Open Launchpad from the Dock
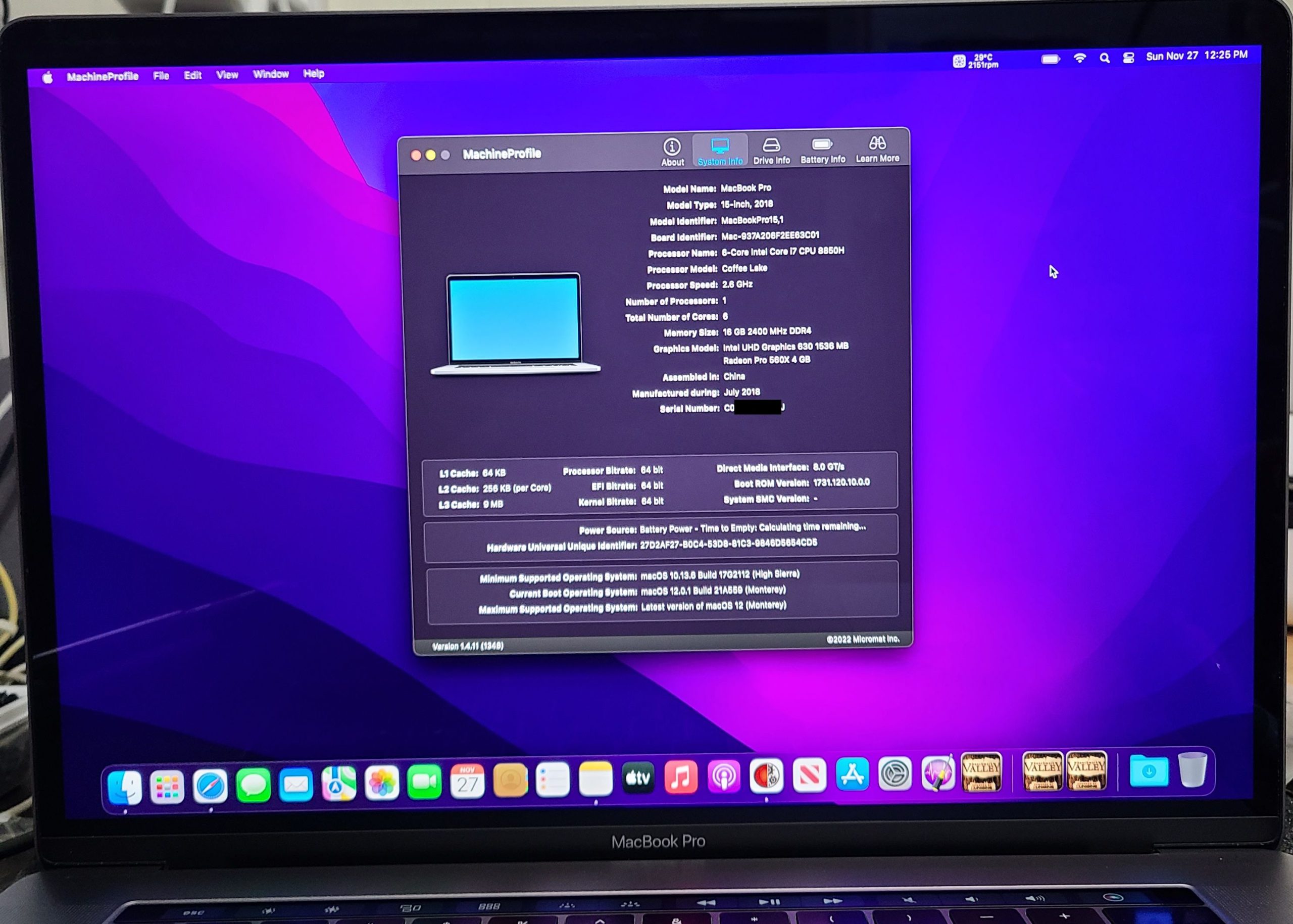This screenshot has width=1293, height=924. point(167,787)
